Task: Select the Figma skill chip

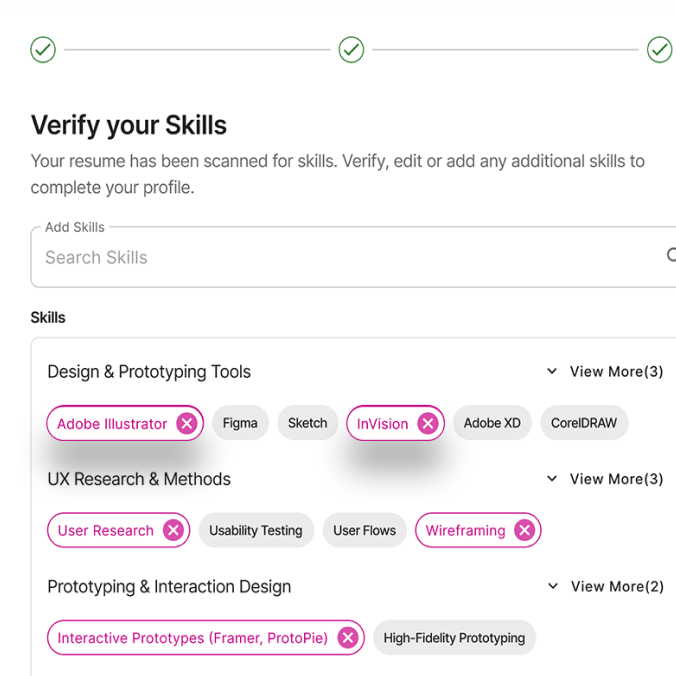Action: point(240,423)
